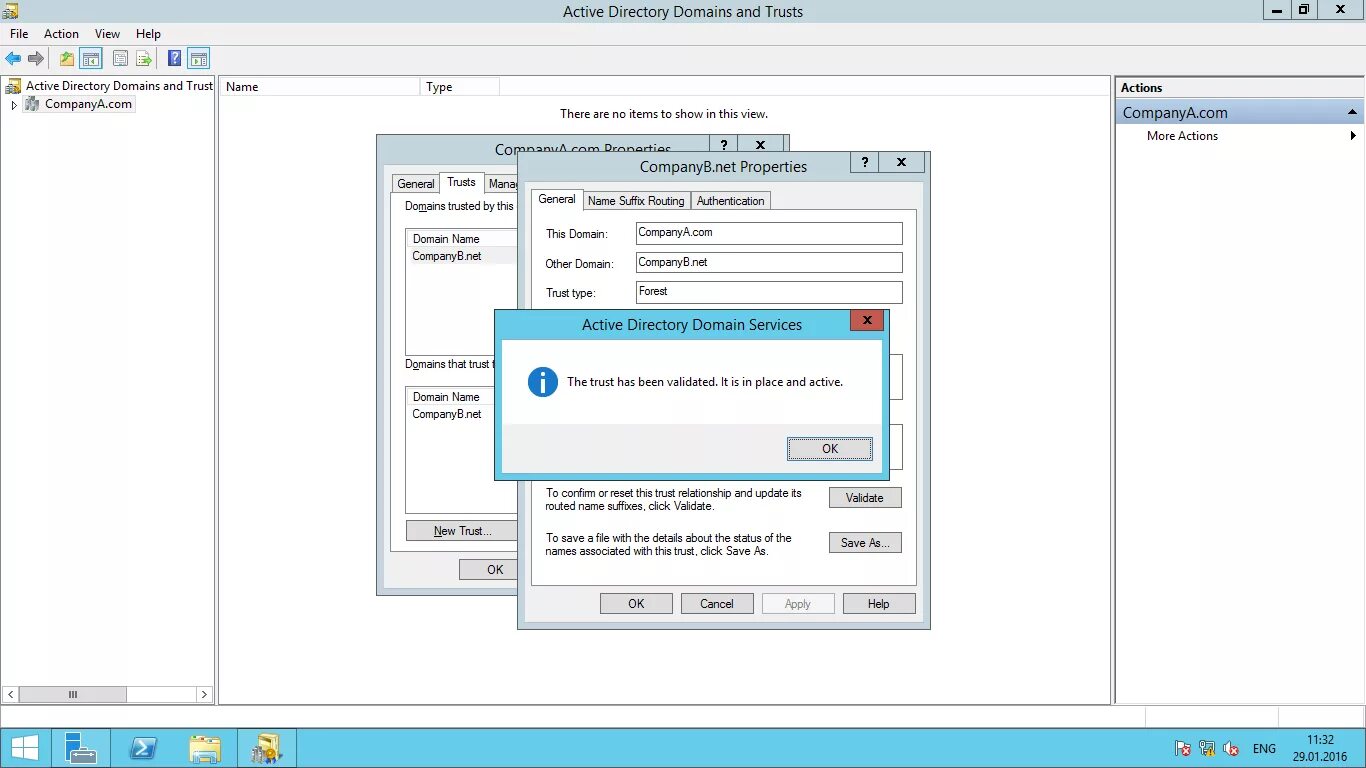
Task: Select CompanyB.net in Domains trusted list
Action: coord(447,256)
